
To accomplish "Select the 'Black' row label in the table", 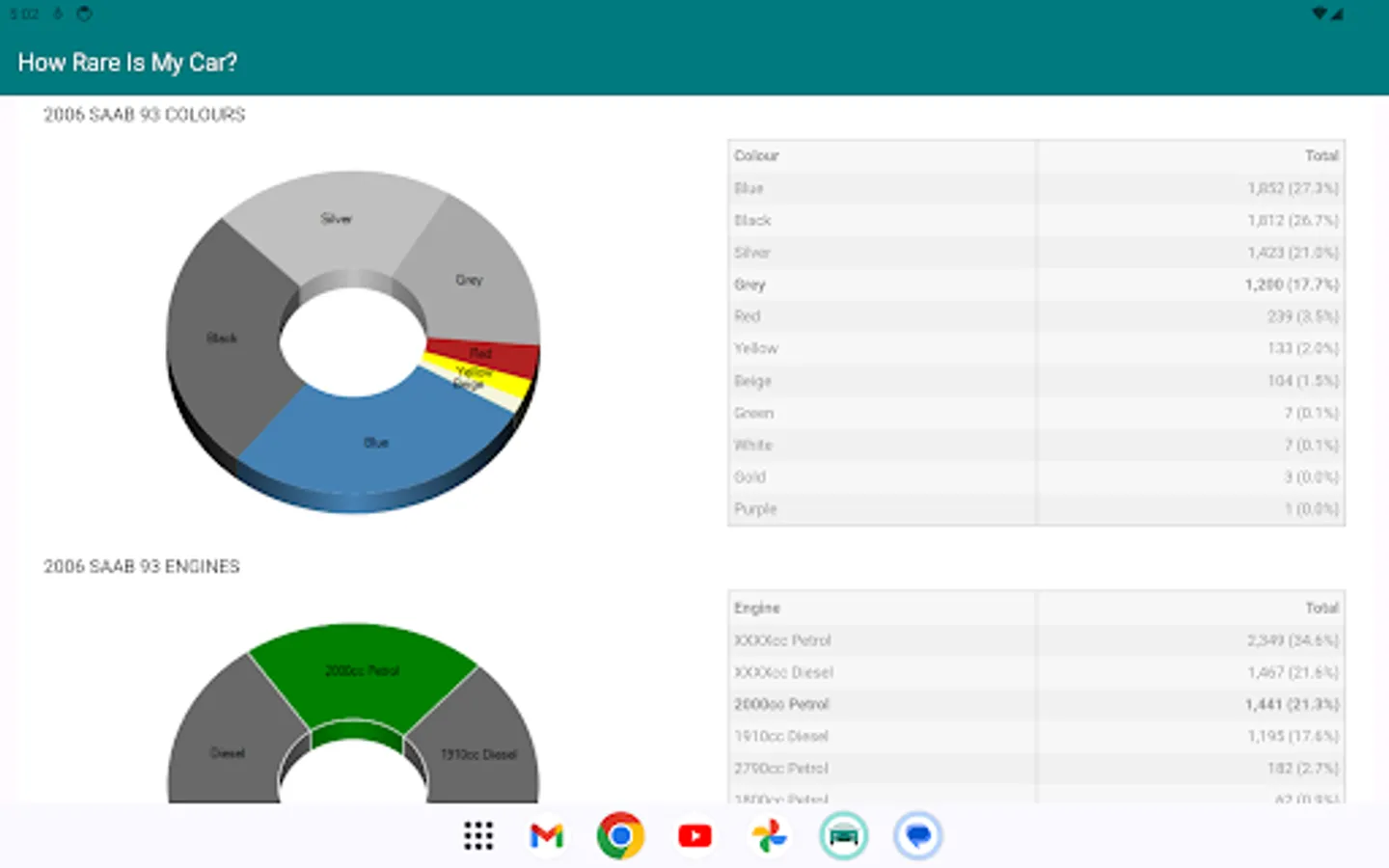I will point(752,220).
